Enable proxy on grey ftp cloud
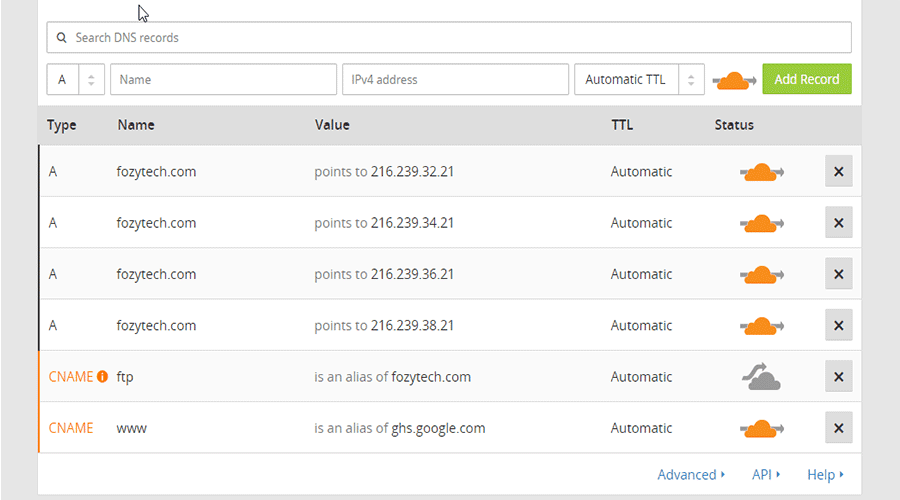900x500 pixels. (761, 377)
